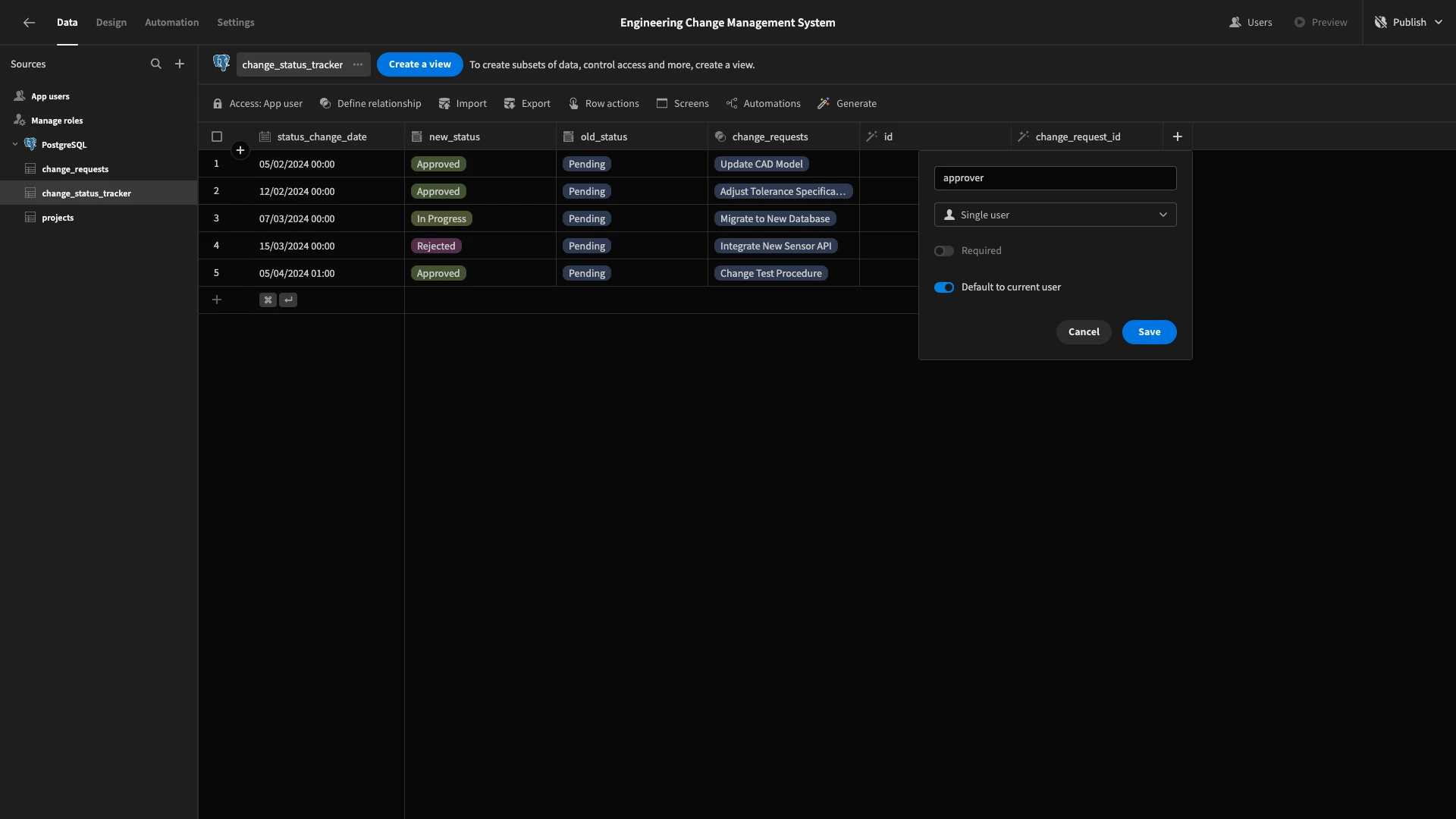Click Create a view button
Screen dimensions: 1456x819
coord(420,64)
